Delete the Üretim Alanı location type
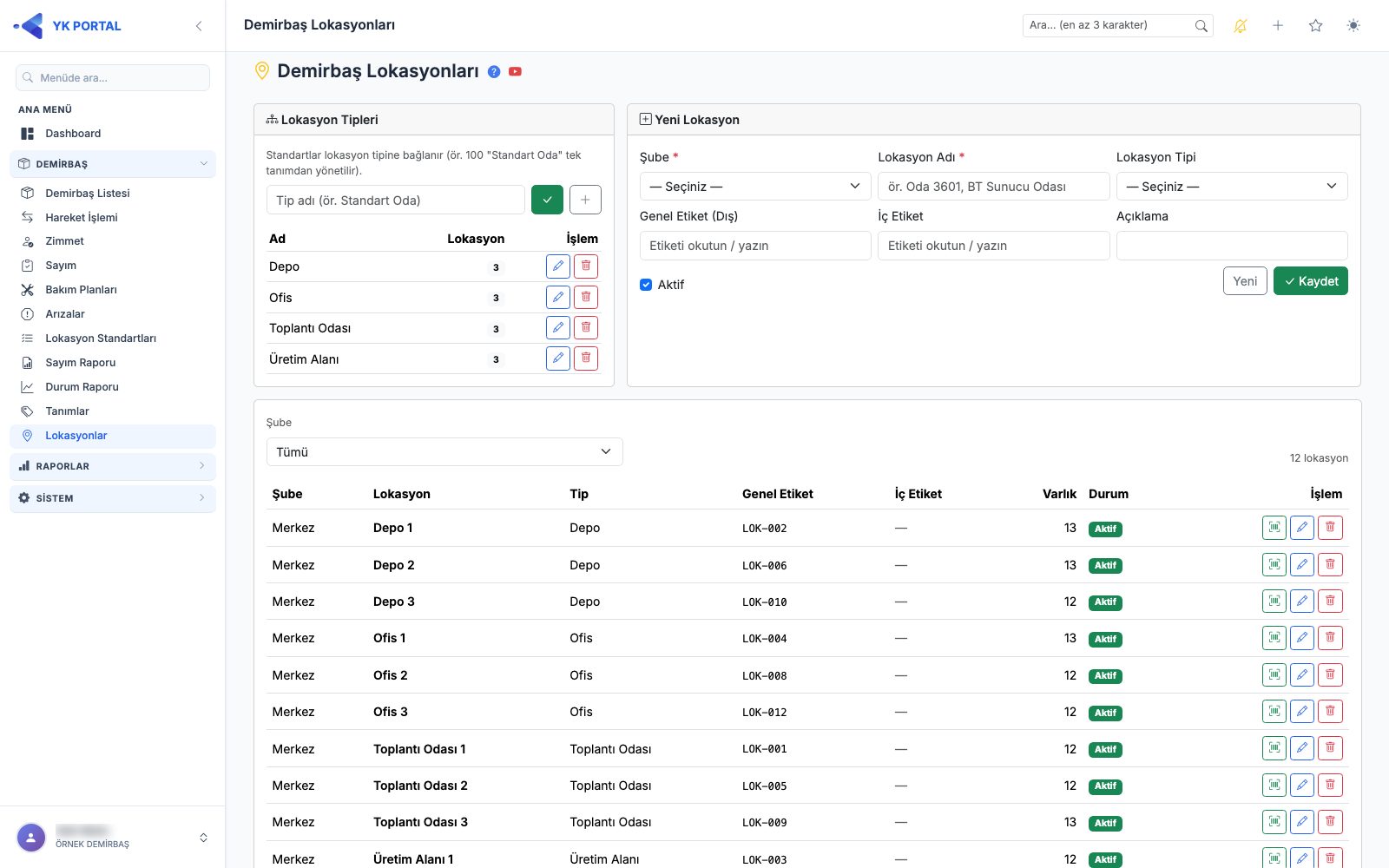The image size is (1389, 868). (586, 358)
